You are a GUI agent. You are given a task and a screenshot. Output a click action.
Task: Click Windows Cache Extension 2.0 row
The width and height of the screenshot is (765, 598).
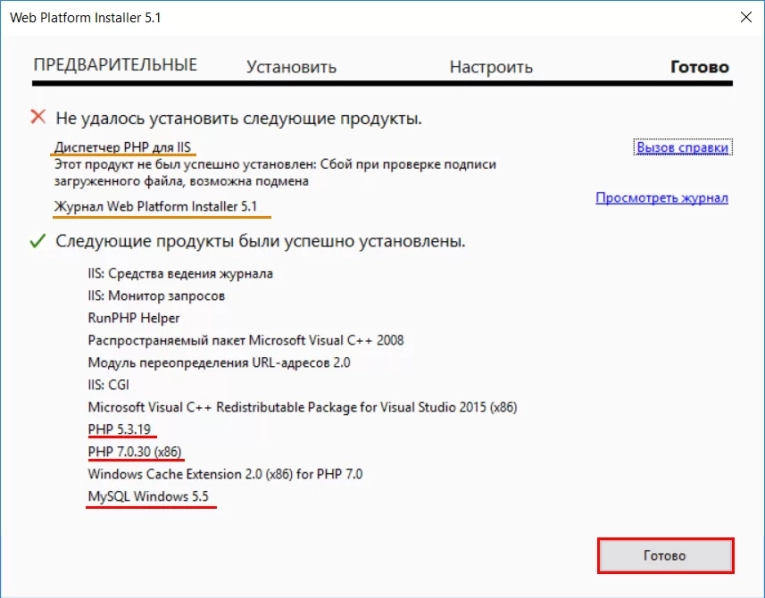225,474
